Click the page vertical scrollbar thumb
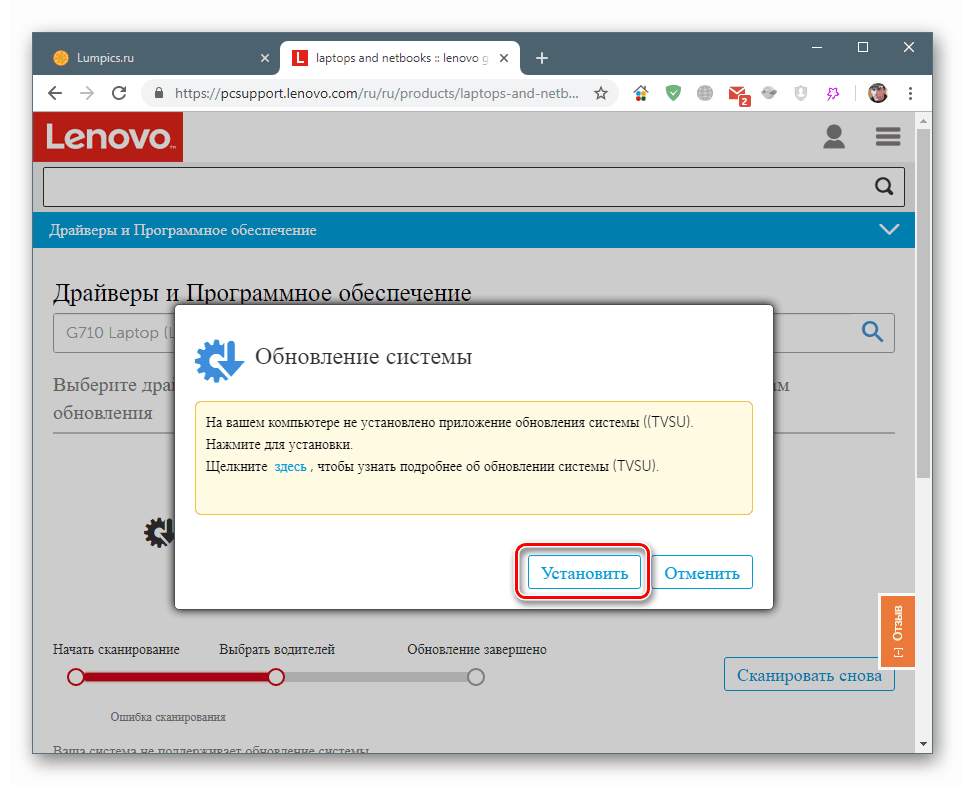This screenshot has width=965, height=786. tap(923, 304)
